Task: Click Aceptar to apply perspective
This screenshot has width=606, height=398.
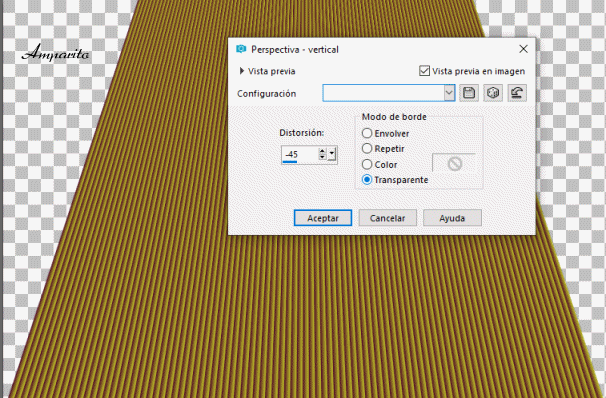Action: pyautogui.click(x=323, y=218)
